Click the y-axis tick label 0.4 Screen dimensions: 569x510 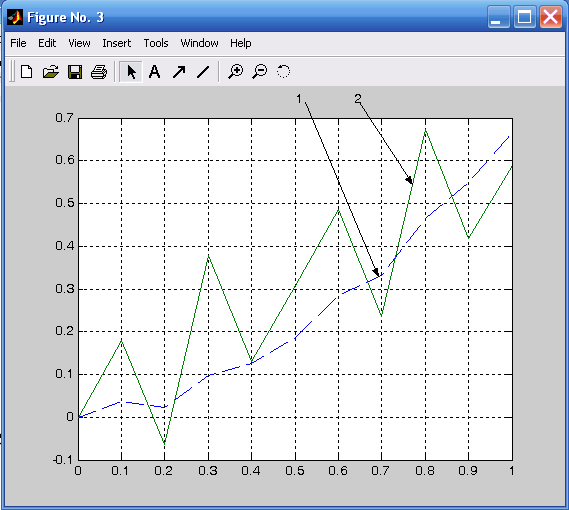tap(64, 246)
